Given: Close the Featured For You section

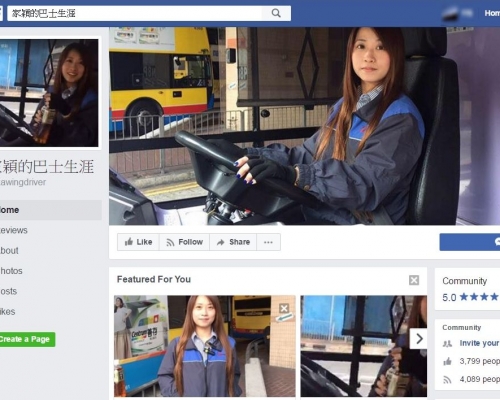Looking at the screenshot, I should coord(414,280).
